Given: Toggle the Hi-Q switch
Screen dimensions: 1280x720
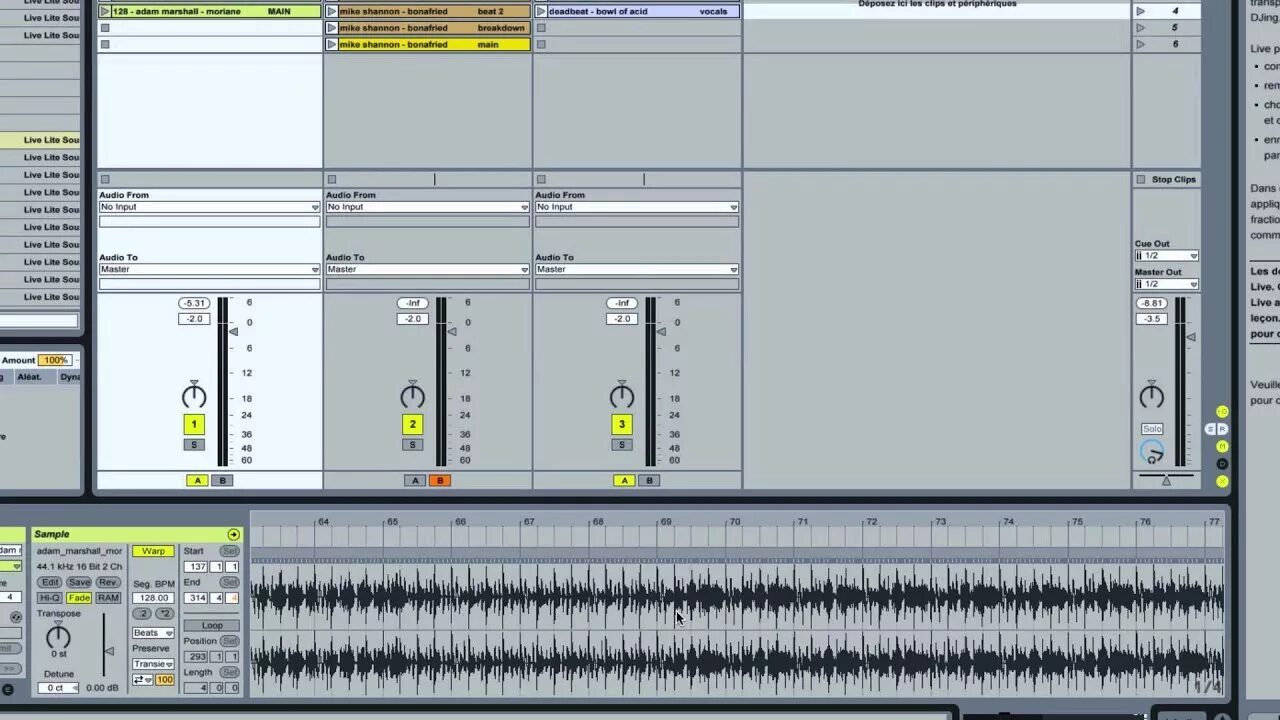Looking at the screenshot, I should (50, 598).
